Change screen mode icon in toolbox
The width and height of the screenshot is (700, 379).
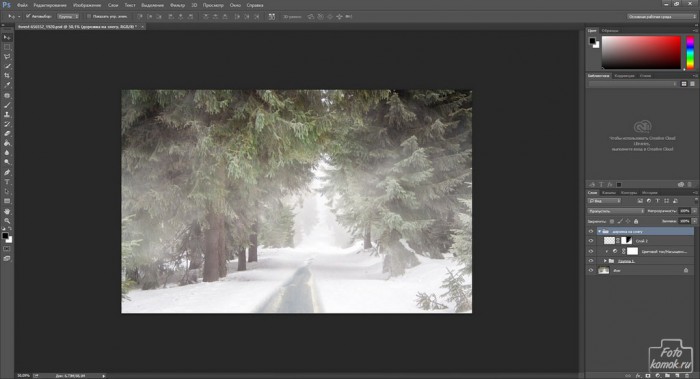click(7, 258)
